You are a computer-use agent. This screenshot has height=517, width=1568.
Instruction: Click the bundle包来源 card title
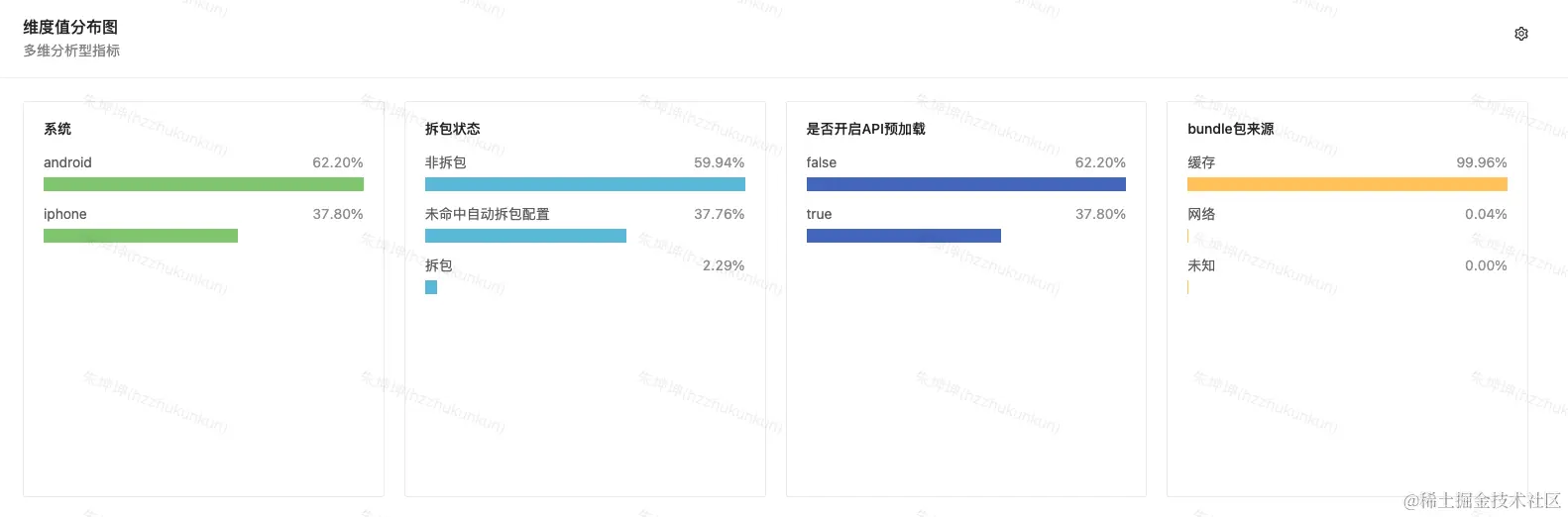pyautogui.click(x=1231, y=129)
